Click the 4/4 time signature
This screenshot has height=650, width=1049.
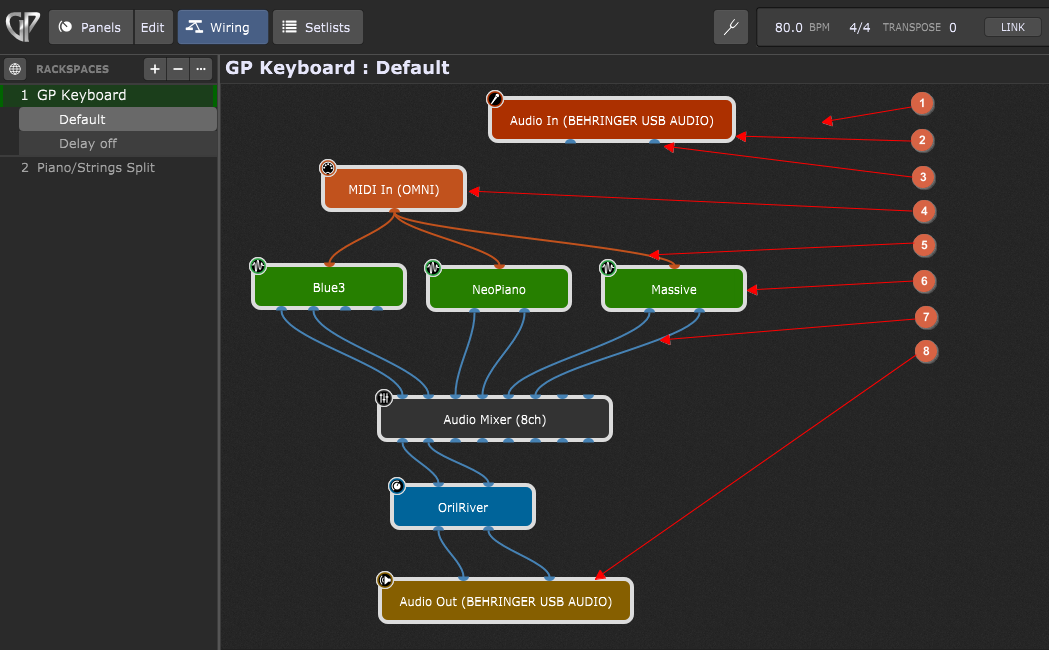860,27
